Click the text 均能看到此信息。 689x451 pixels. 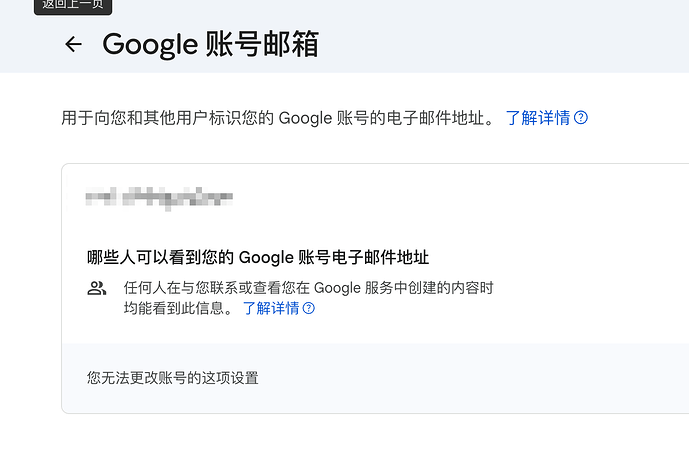tap(179, 308)
